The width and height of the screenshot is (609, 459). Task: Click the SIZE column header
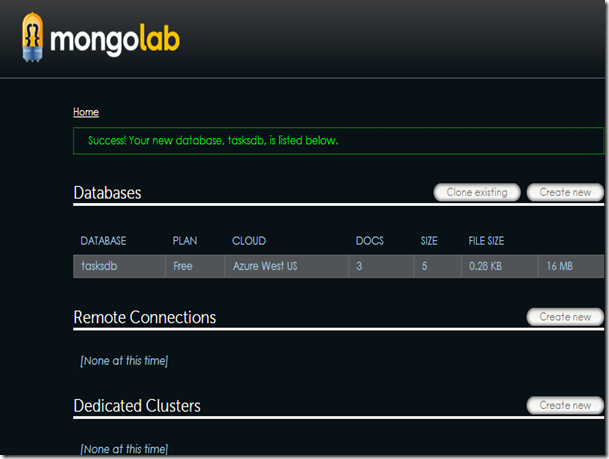(429, 241)
